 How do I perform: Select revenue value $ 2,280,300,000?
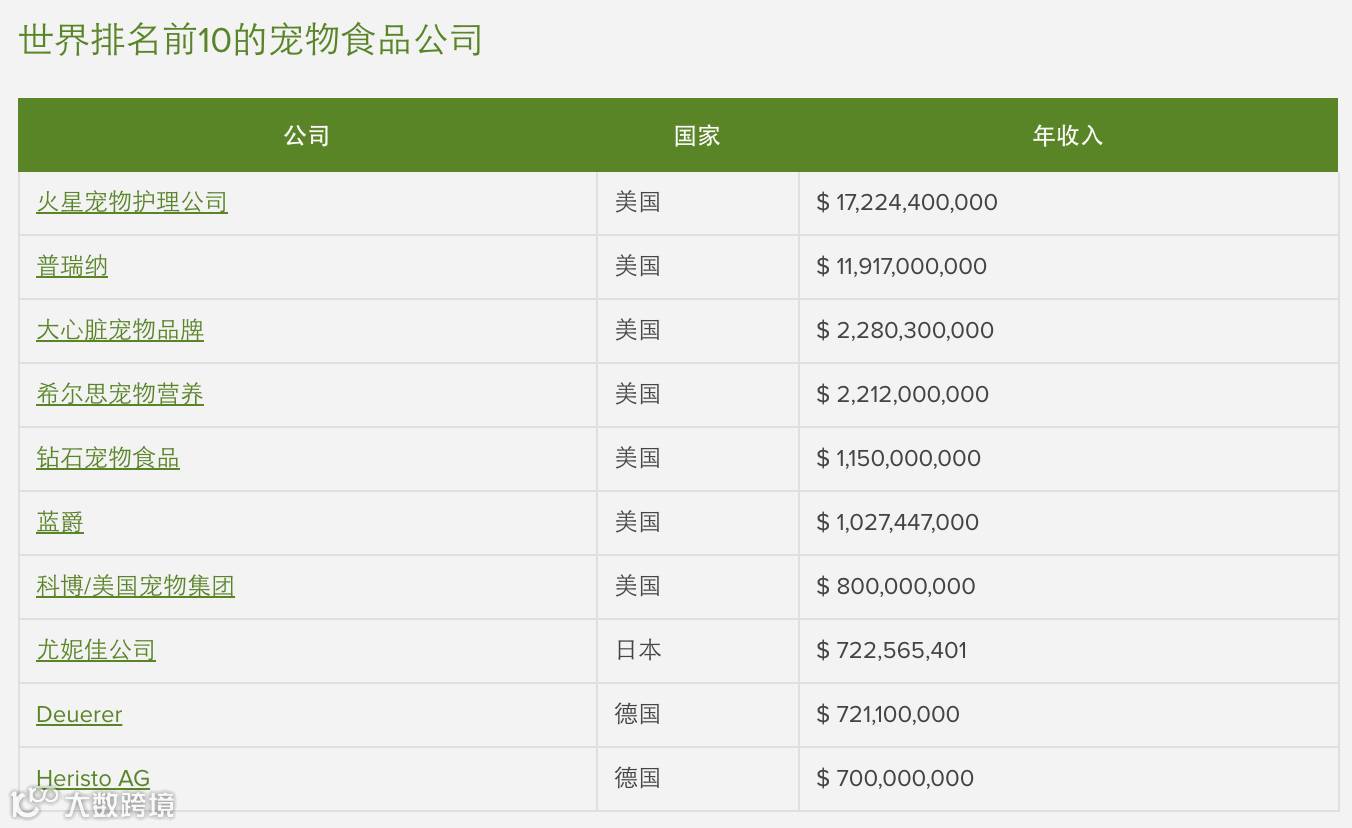pos(905,330)
